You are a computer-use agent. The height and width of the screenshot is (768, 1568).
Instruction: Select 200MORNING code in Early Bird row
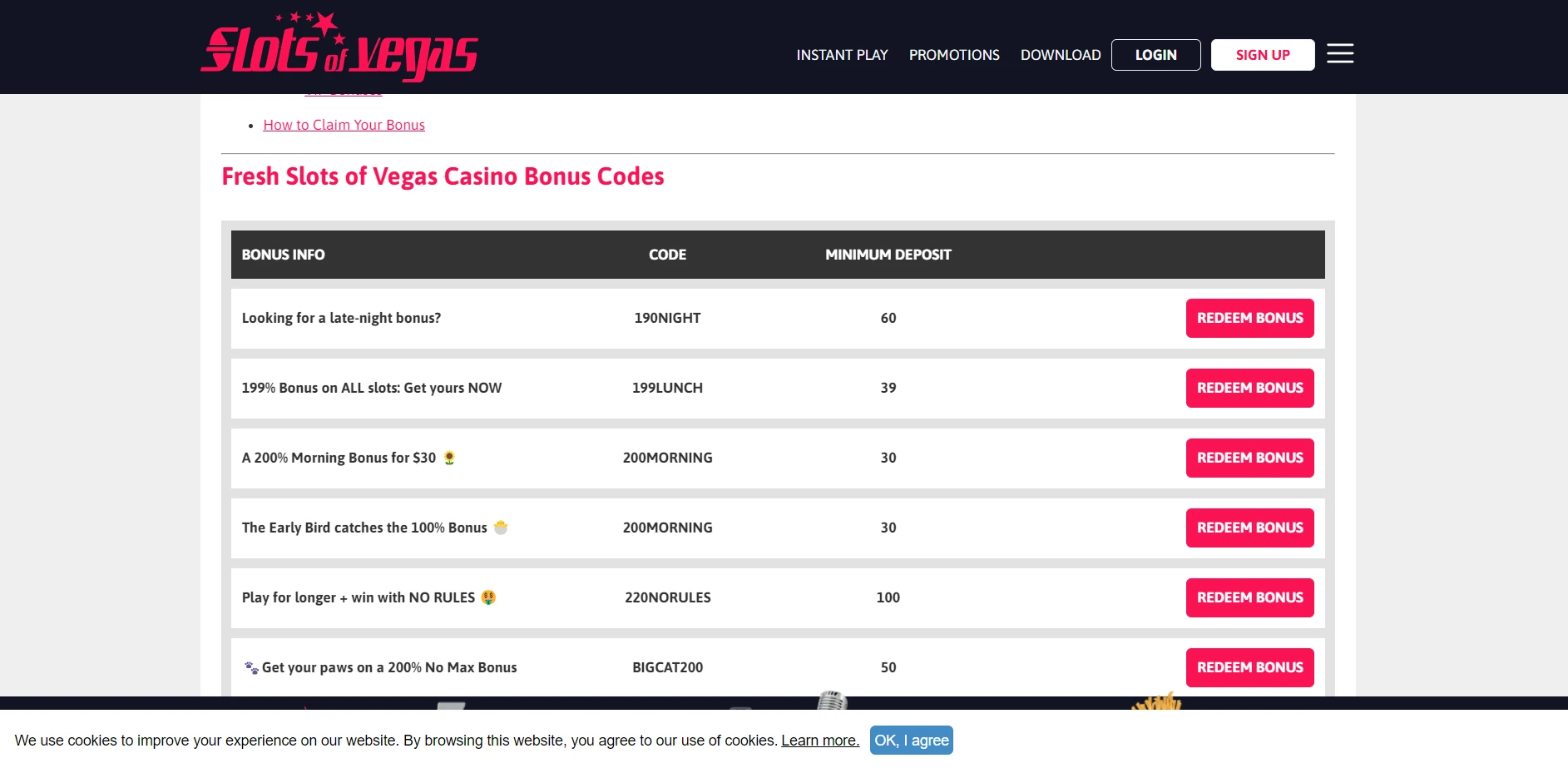click(667, 528)
